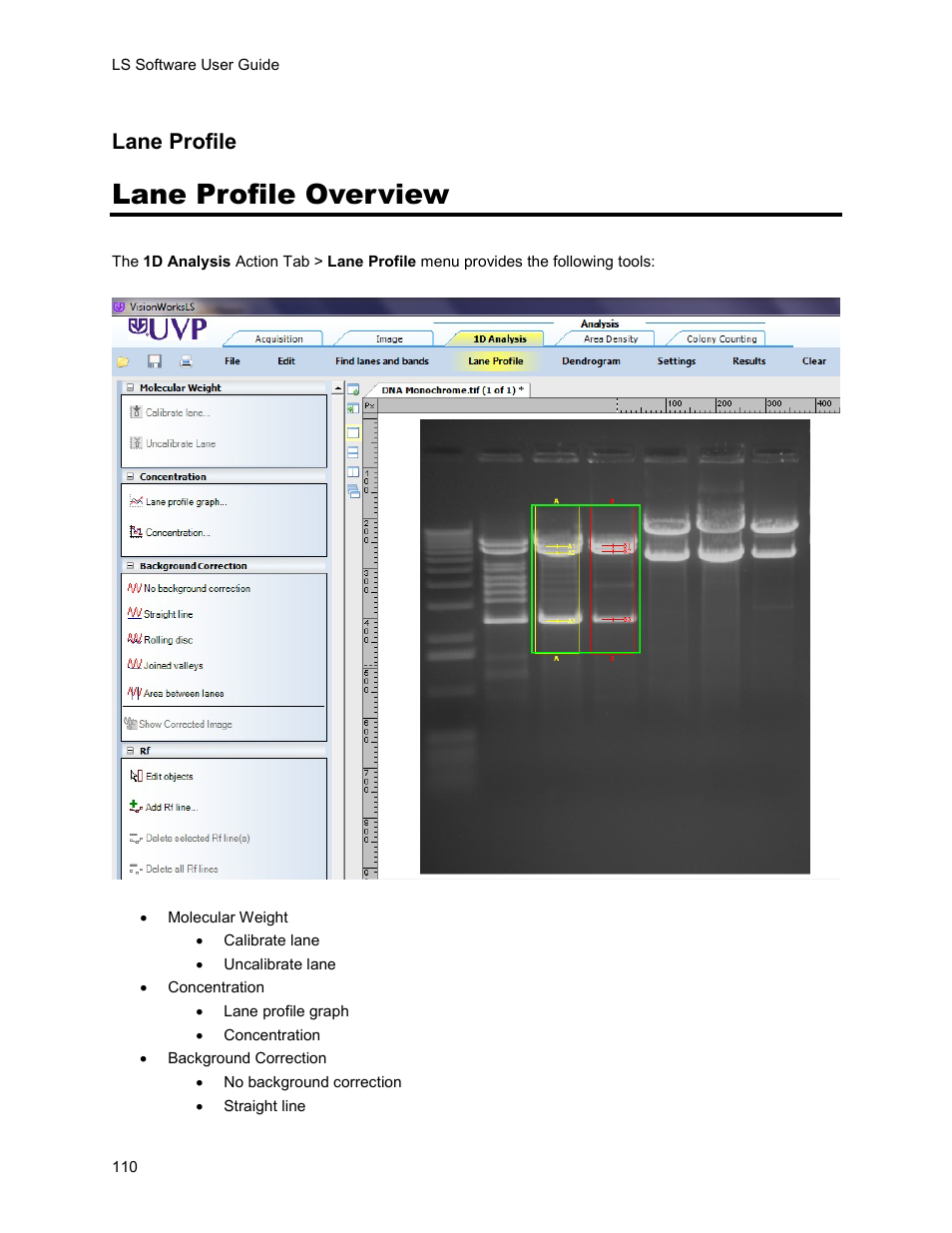Select the cascade windows icon
The image size is (952, 1233).
tap(353, 490)
